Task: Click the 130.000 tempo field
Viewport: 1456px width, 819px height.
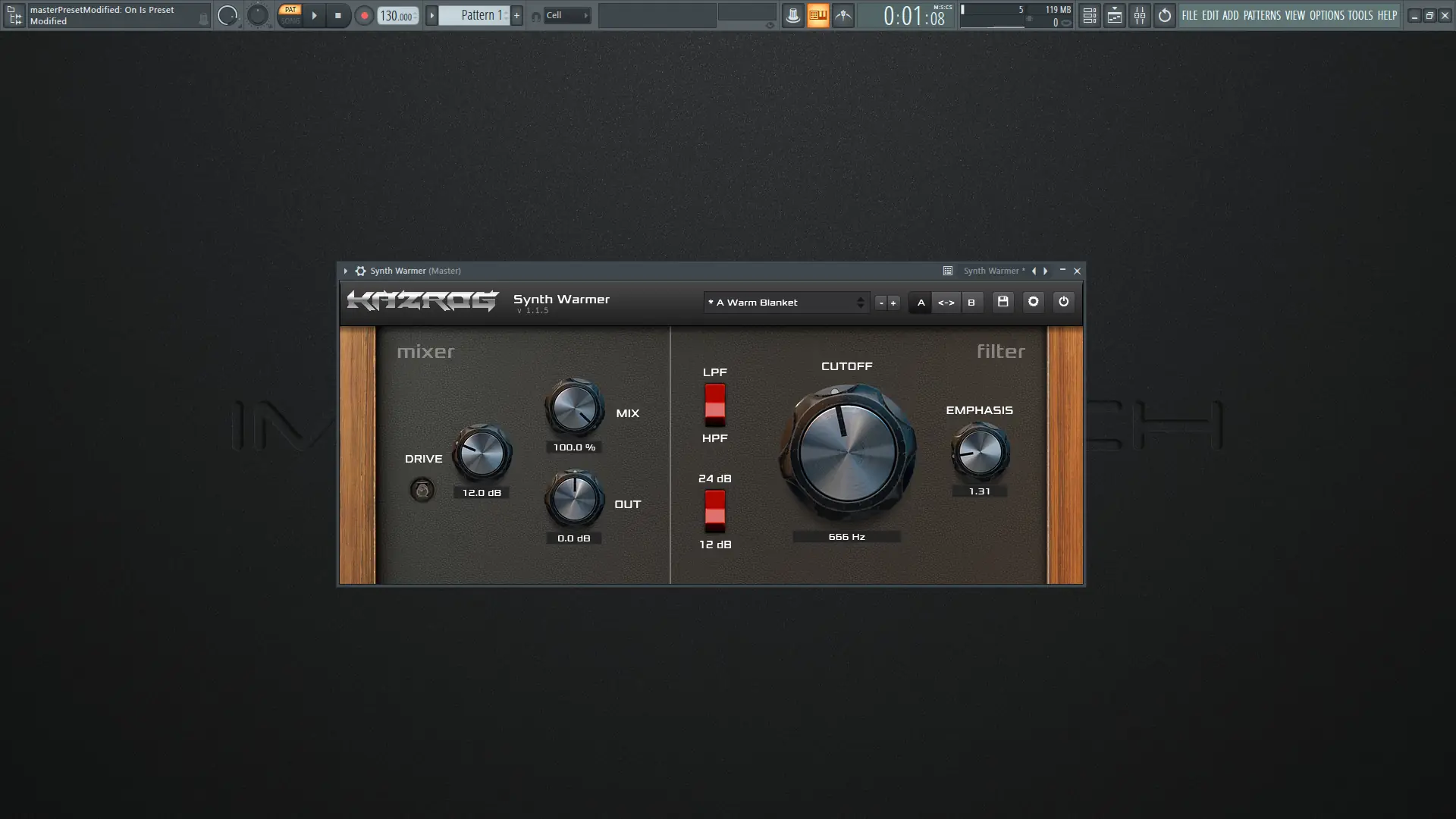Action: [x=396, y=16]
